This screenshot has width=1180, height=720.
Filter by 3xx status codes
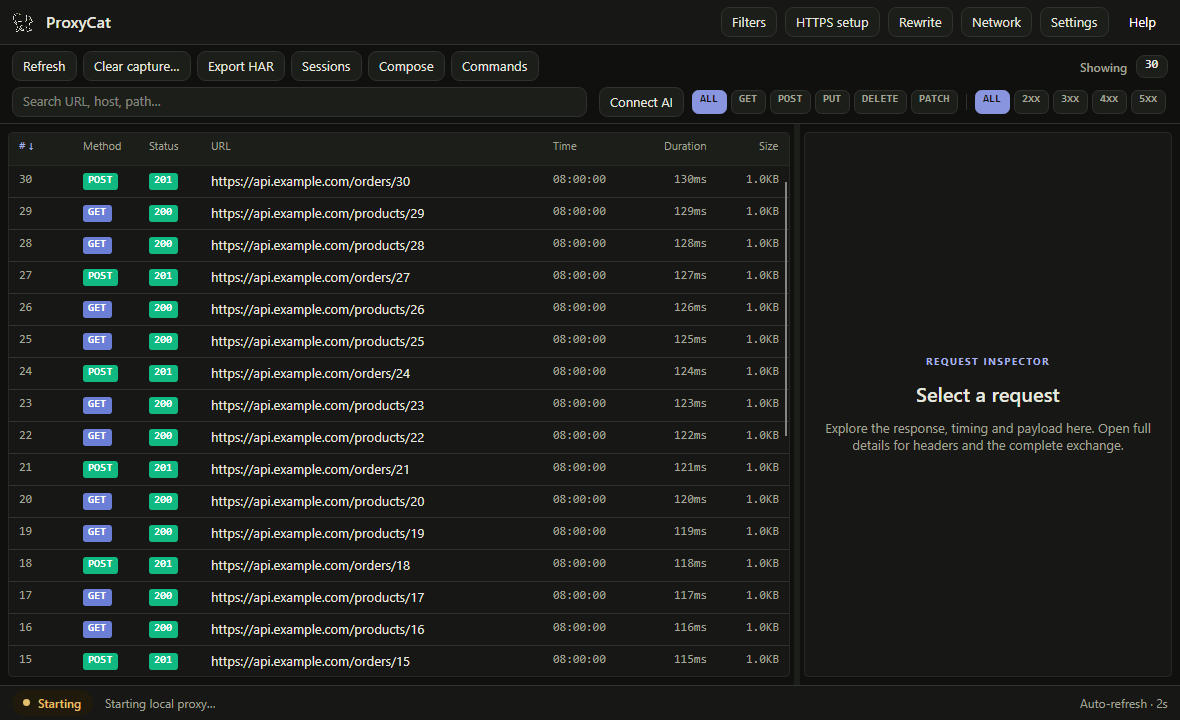pyautogui.click(x=1070, y=102)
